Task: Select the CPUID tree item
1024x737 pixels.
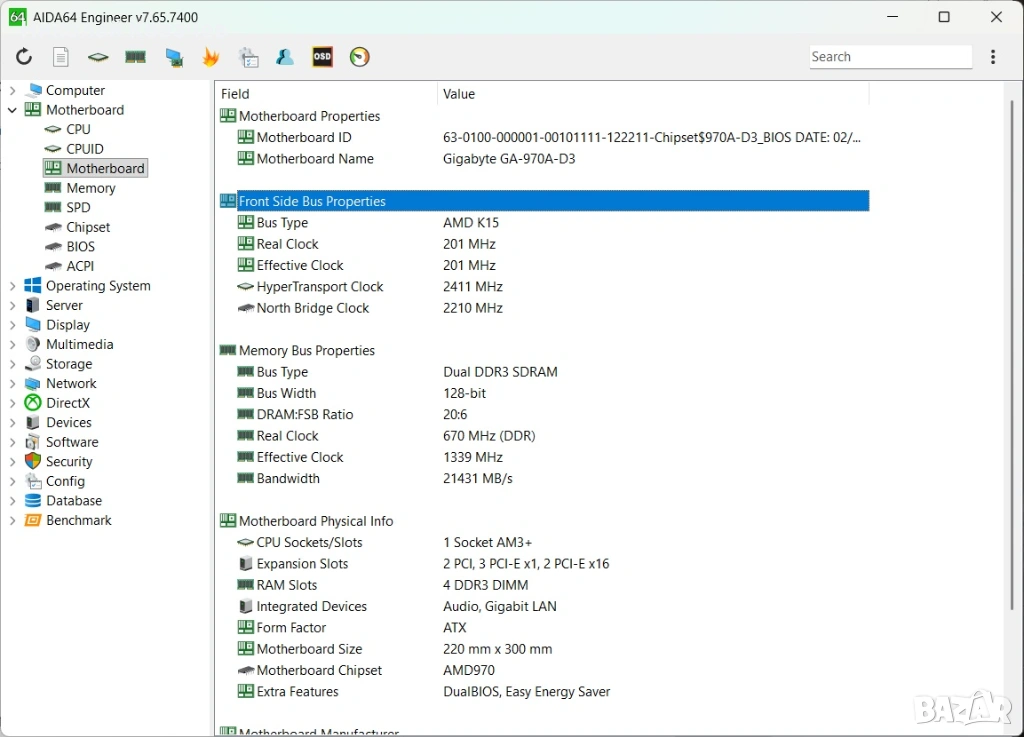Action: pos(84,149)
